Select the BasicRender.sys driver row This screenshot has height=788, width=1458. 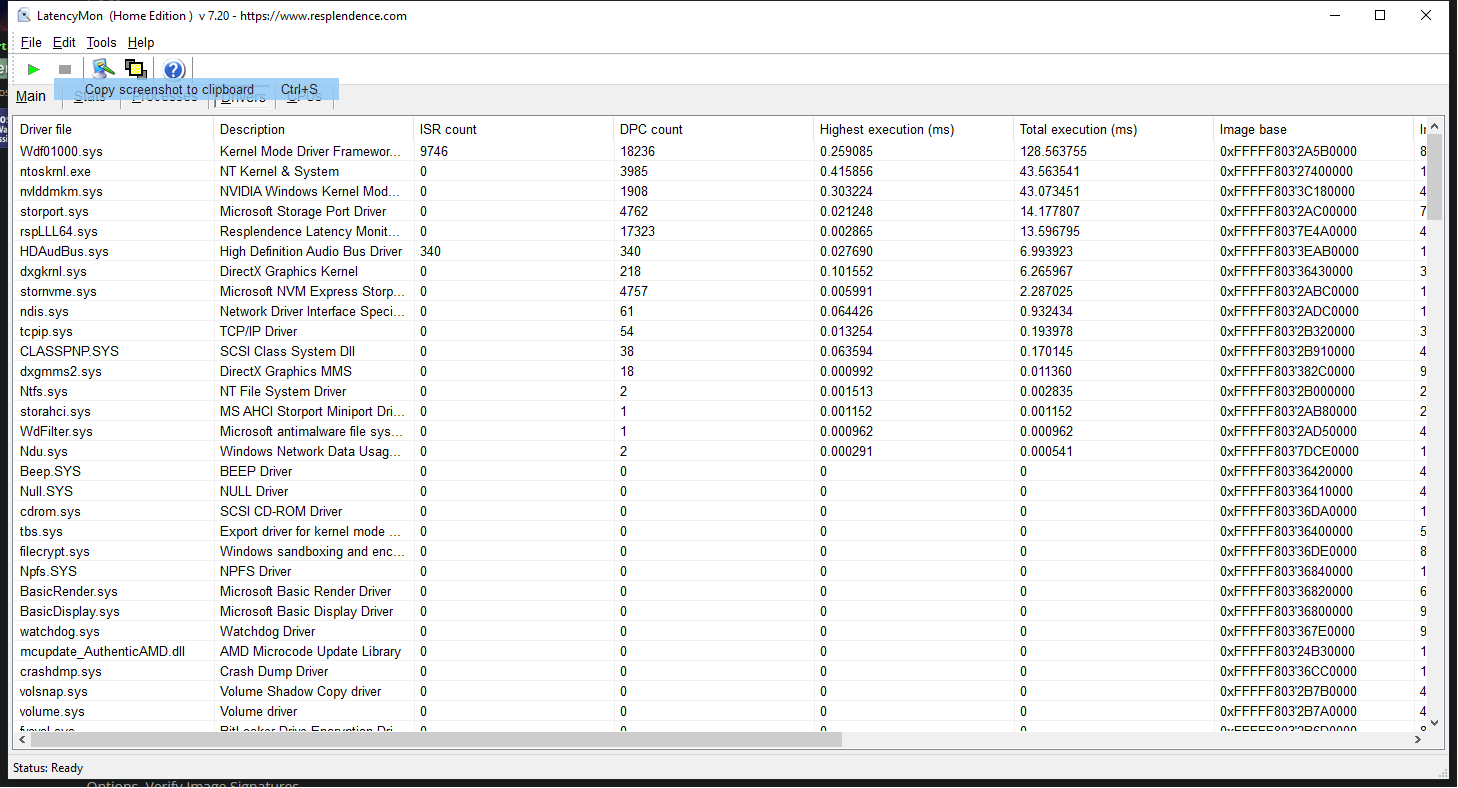pyautogui.click(x=720, y=591)
